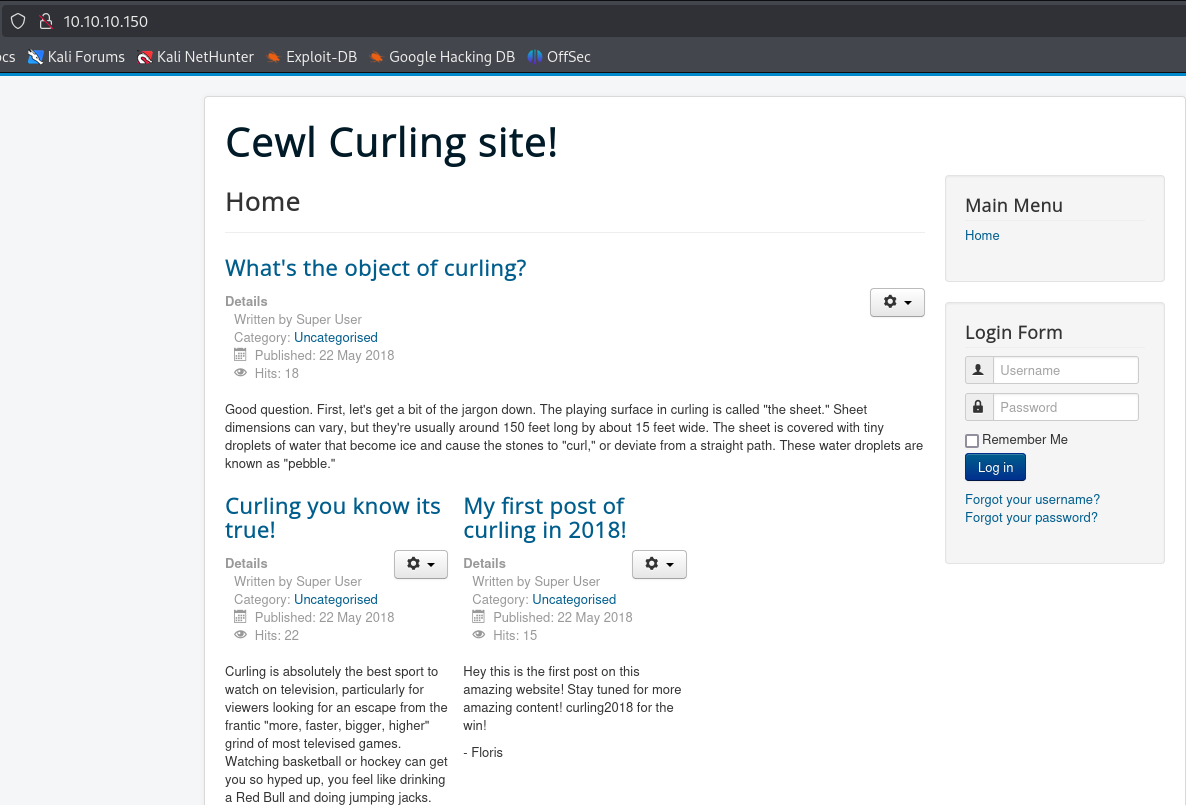Expand gear dropdown for "Curling you know its true!"
1186x805 pixels.
tap(420, 564)
